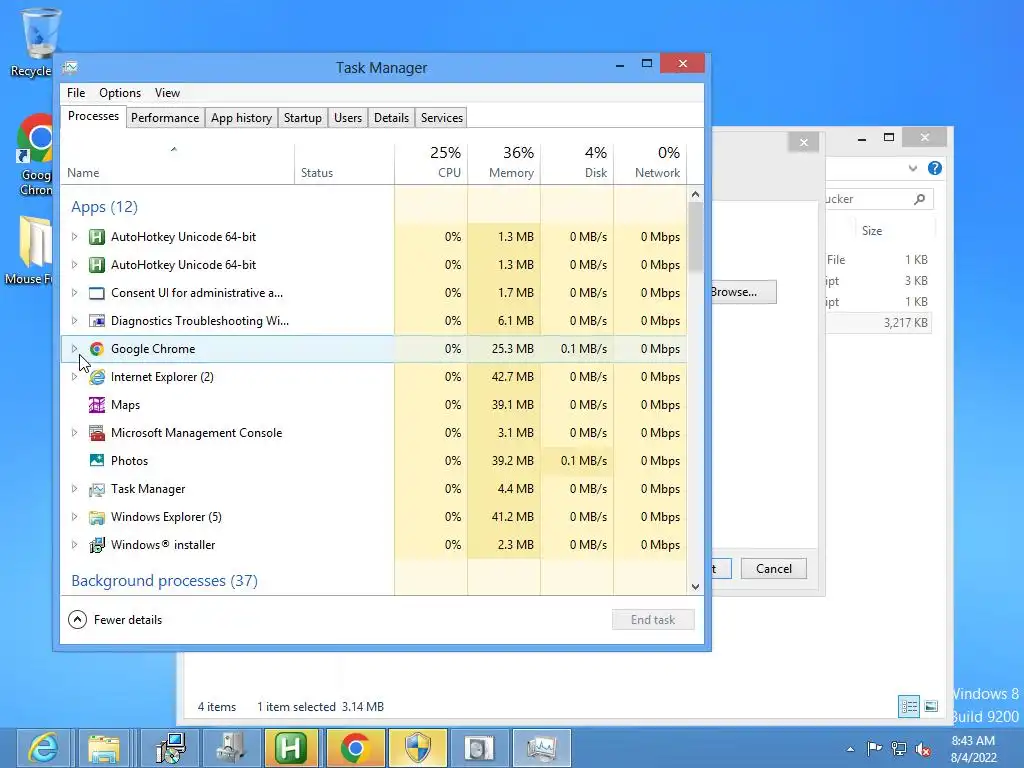Sort processes by the CPU column
Viewport: 1024px width, 768px height.
pyautogui.click(x=431, y=163)
